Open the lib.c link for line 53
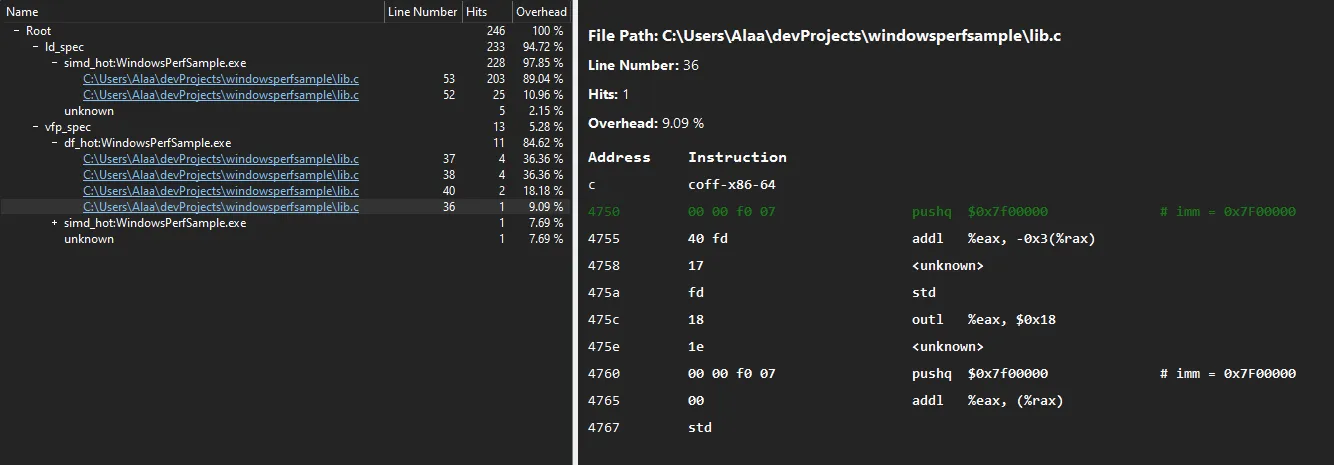The image size is (1334, 465). click(x=220, y=79)
